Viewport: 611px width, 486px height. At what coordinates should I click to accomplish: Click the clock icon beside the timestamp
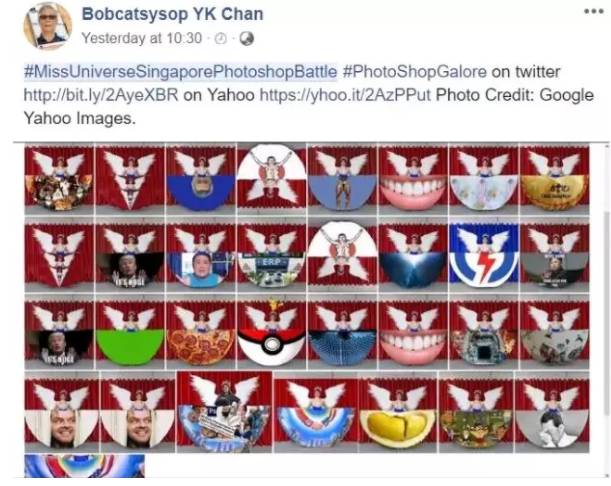pyautogui.click(x=221, y=38)
